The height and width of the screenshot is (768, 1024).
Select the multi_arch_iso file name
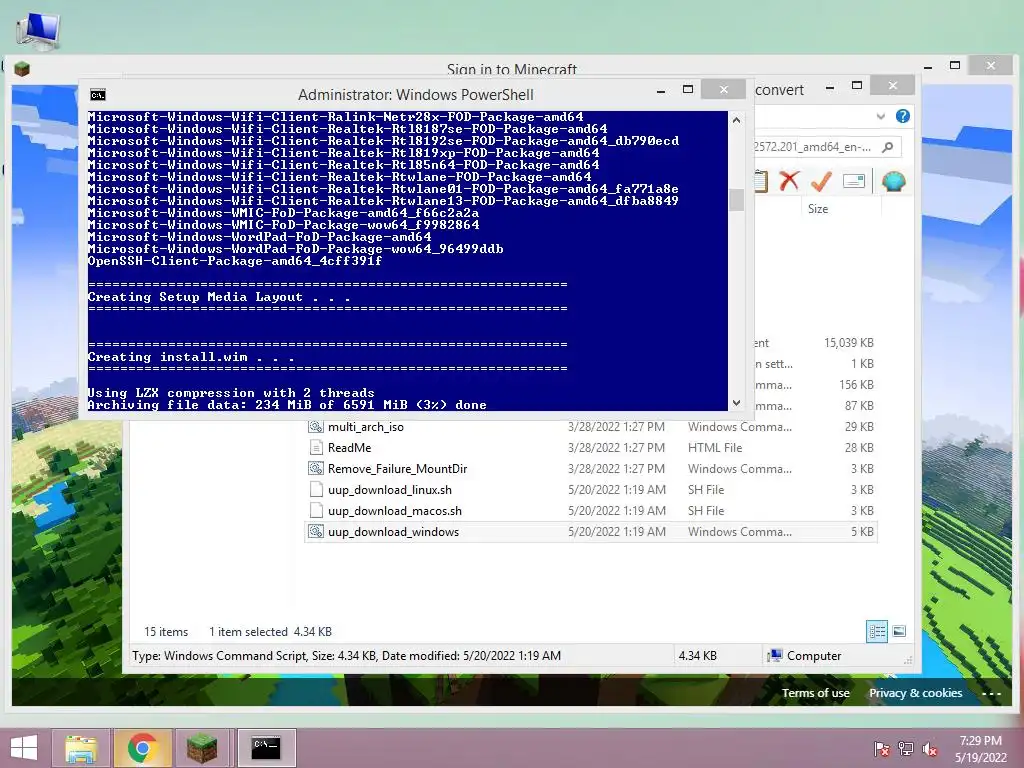click(366, 426)
